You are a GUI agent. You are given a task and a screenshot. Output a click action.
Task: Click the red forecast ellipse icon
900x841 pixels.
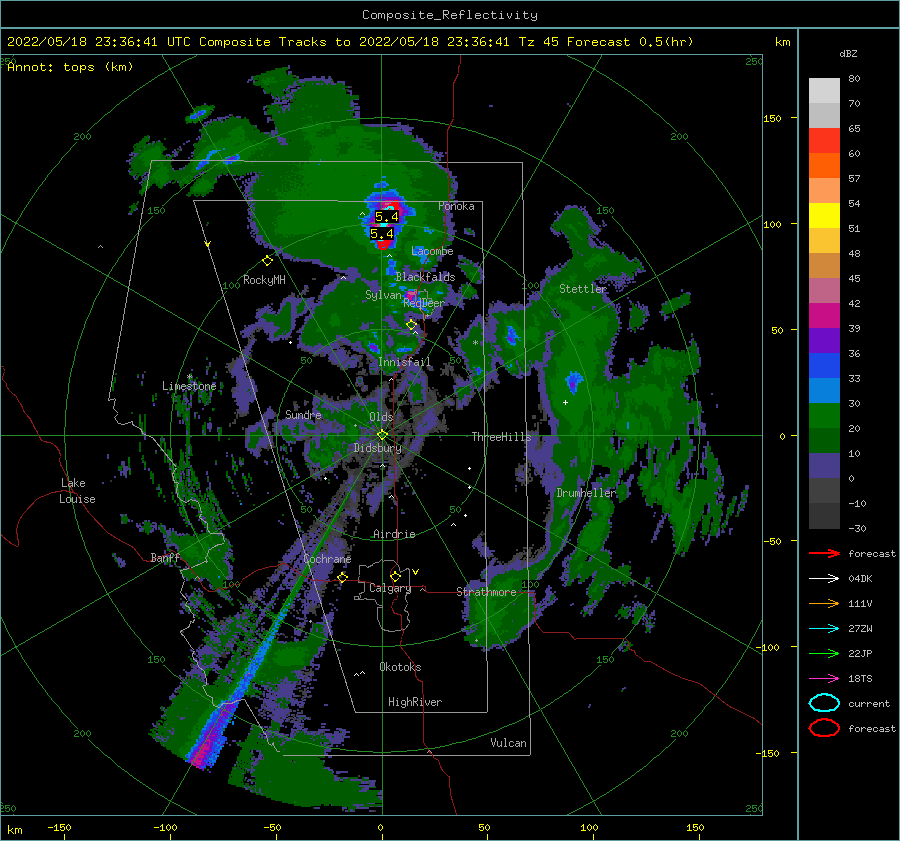click(x=824, y=728)
